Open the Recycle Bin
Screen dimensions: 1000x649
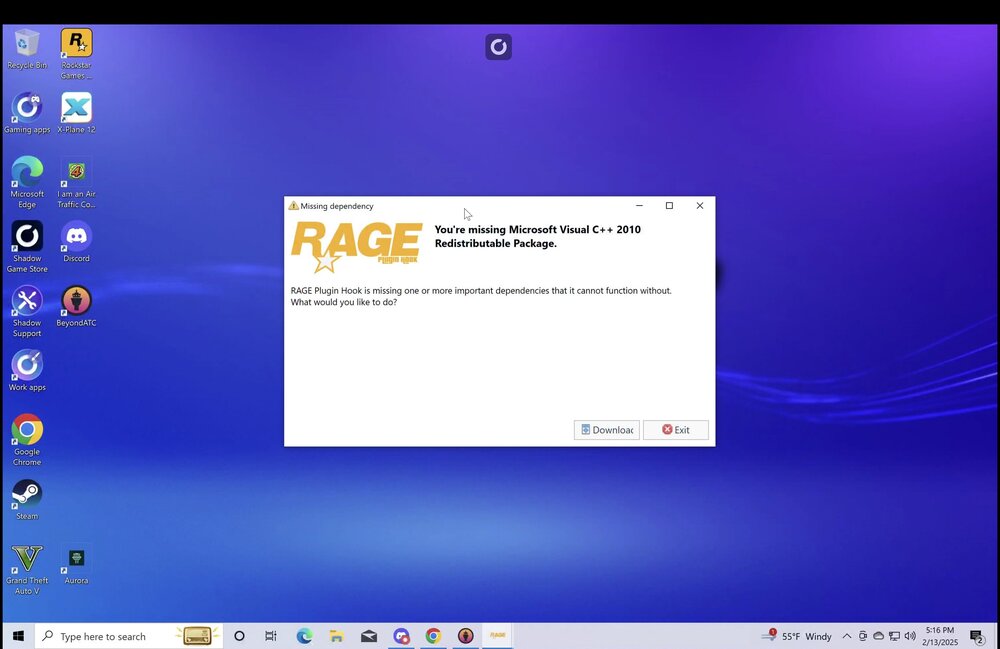coord(27,42)
